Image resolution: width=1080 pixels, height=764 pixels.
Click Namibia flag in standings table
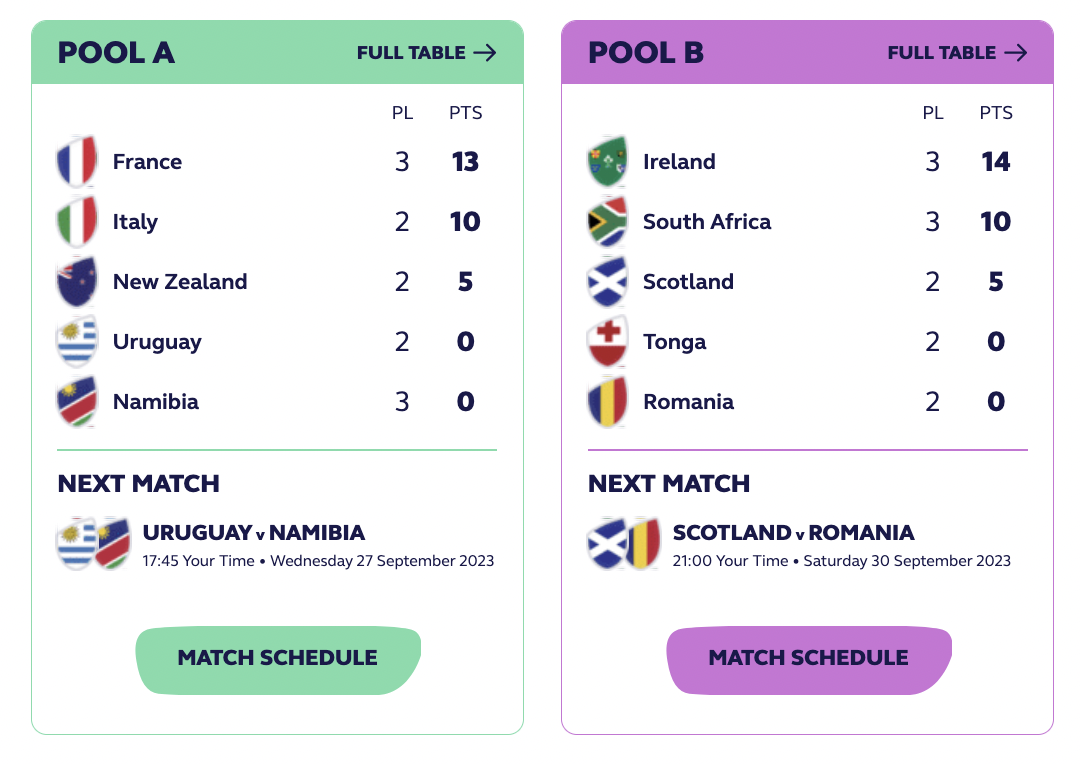pos(76,402)
